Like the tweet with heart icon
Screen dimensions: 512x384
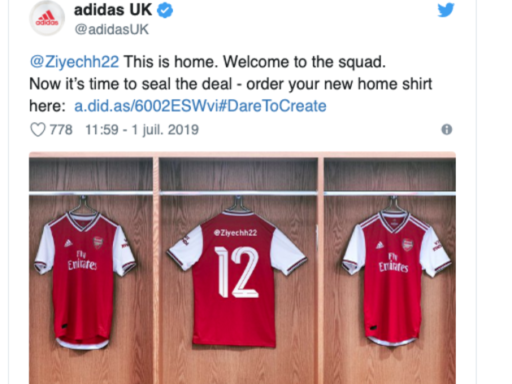point(38,130)
